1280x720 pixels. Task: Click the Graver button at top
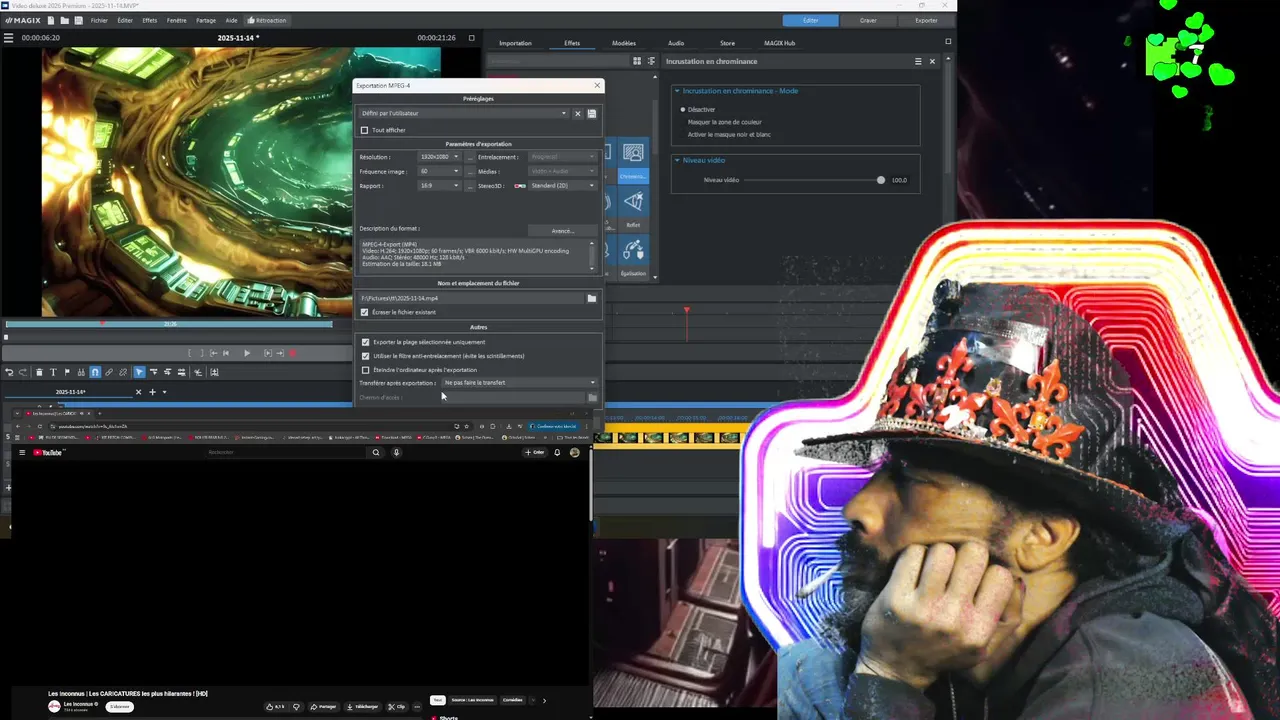tap(868, 20)
